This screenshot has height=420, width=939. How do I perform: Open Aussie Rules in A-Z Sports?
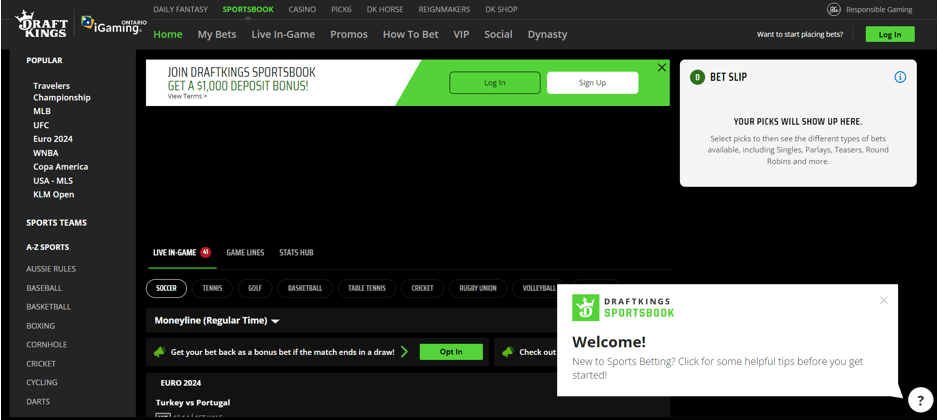click(51, 269)
